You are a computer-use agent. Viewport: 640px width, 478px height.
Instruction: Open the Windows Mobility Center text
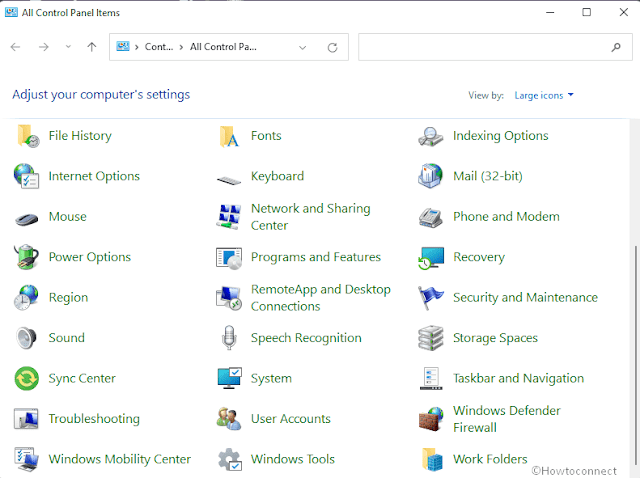pos(120,459)
